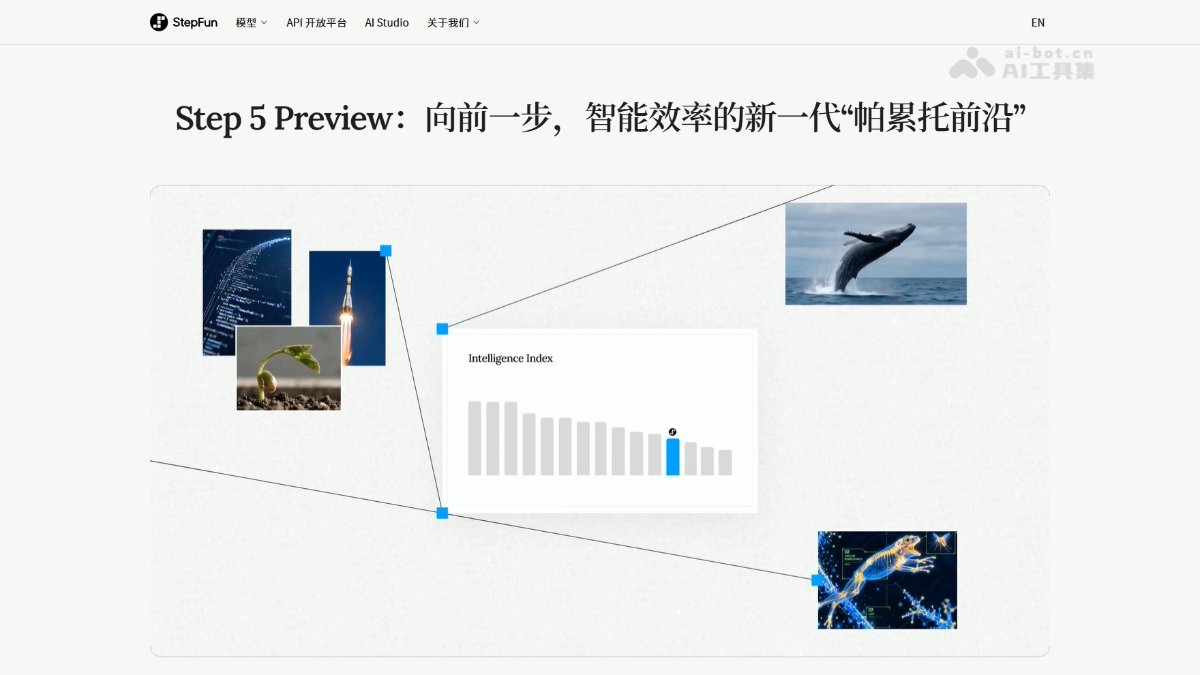
Task: Select the glowing frog skeleton image
Action: (887, 580)
